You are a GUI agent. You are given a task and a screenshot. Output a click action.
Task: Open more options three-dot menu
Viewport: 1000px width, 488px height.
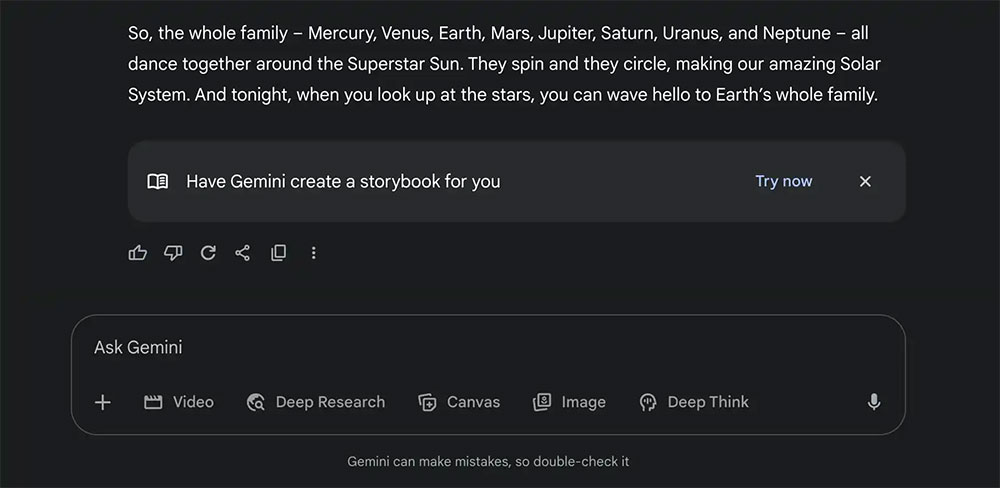[313, 253]
